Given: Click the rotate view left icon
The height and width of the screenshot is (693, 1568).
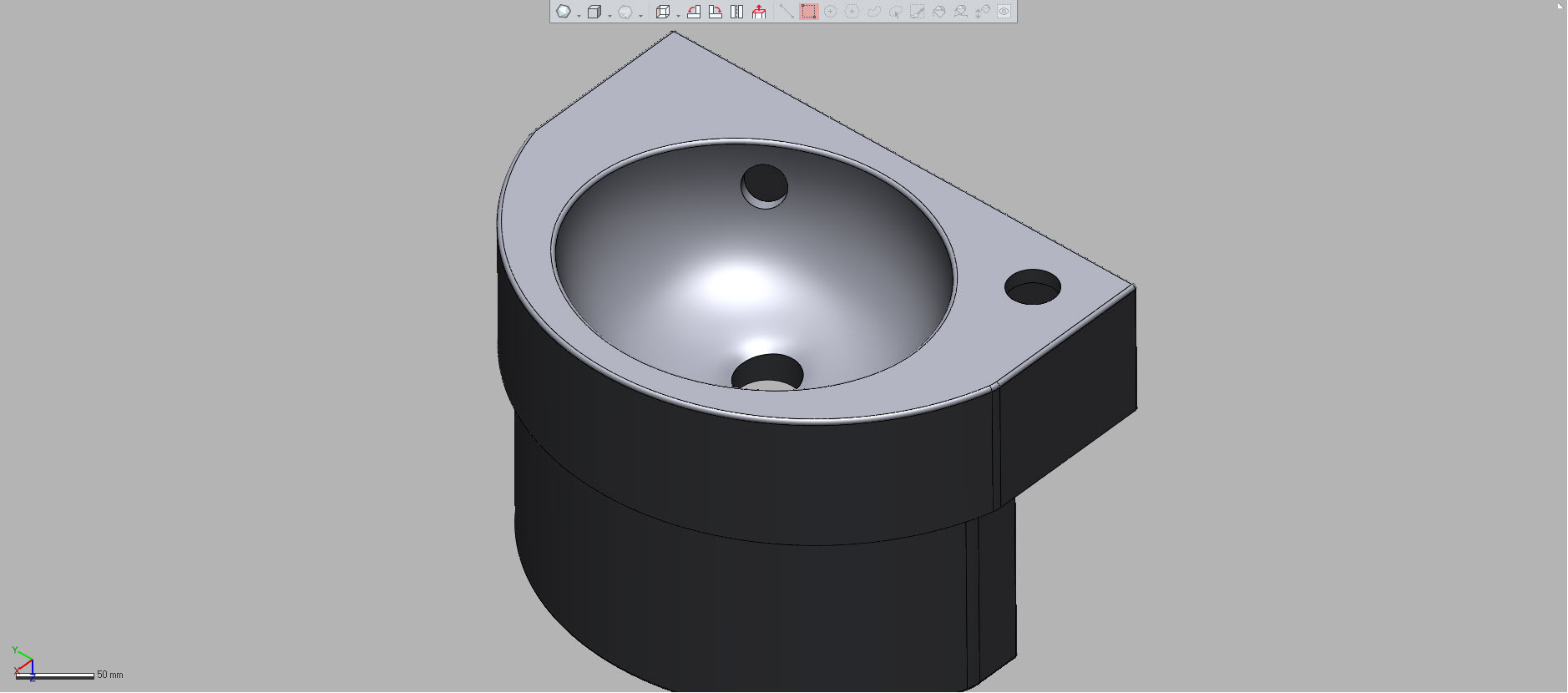Looking at the screenshot, I should click(694, 12).
